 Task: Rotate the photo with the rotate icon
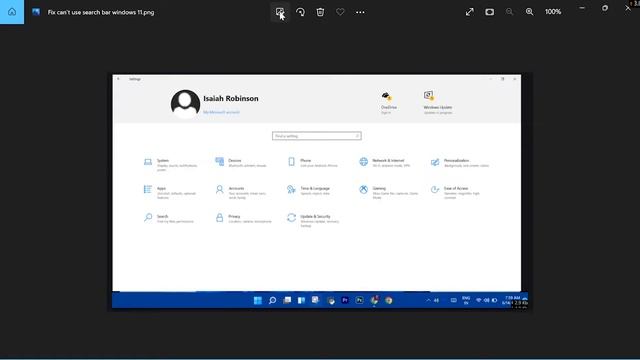coord(300,12)
